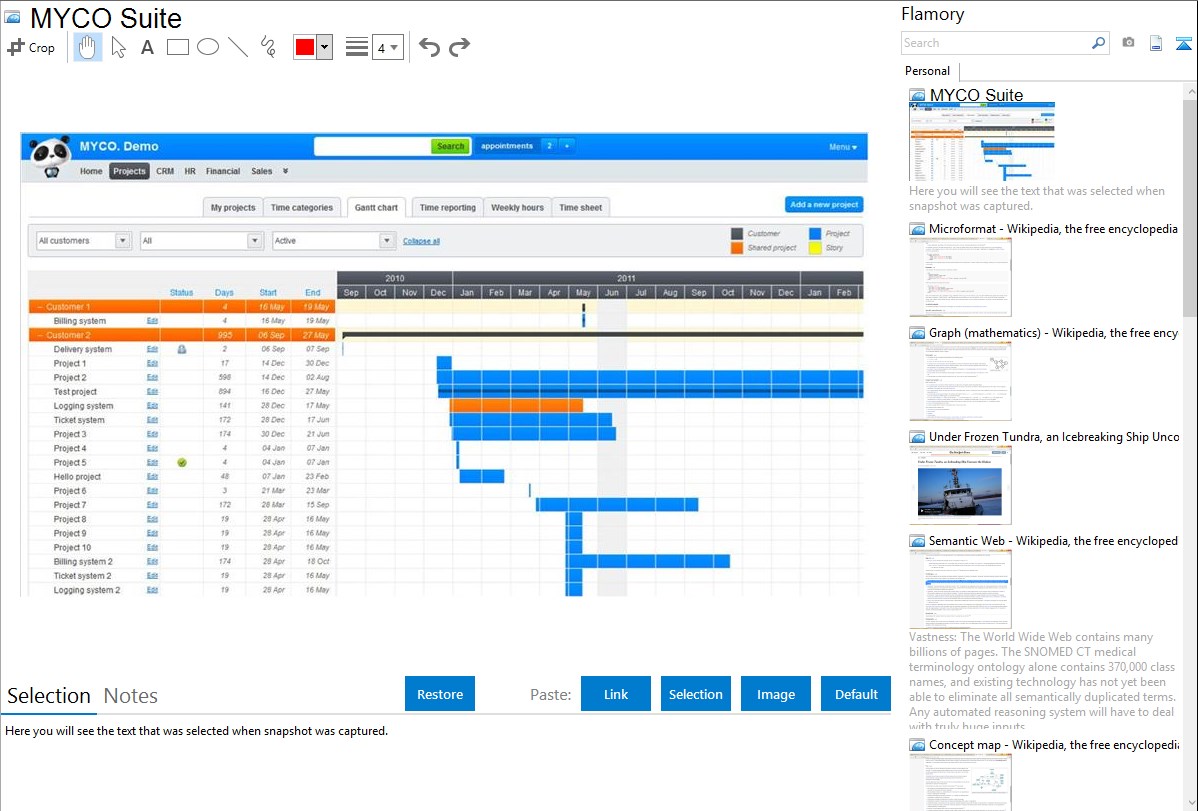Select the Crop tool
This screenshot has height=811, width=1198.
[x=31, y=47]
